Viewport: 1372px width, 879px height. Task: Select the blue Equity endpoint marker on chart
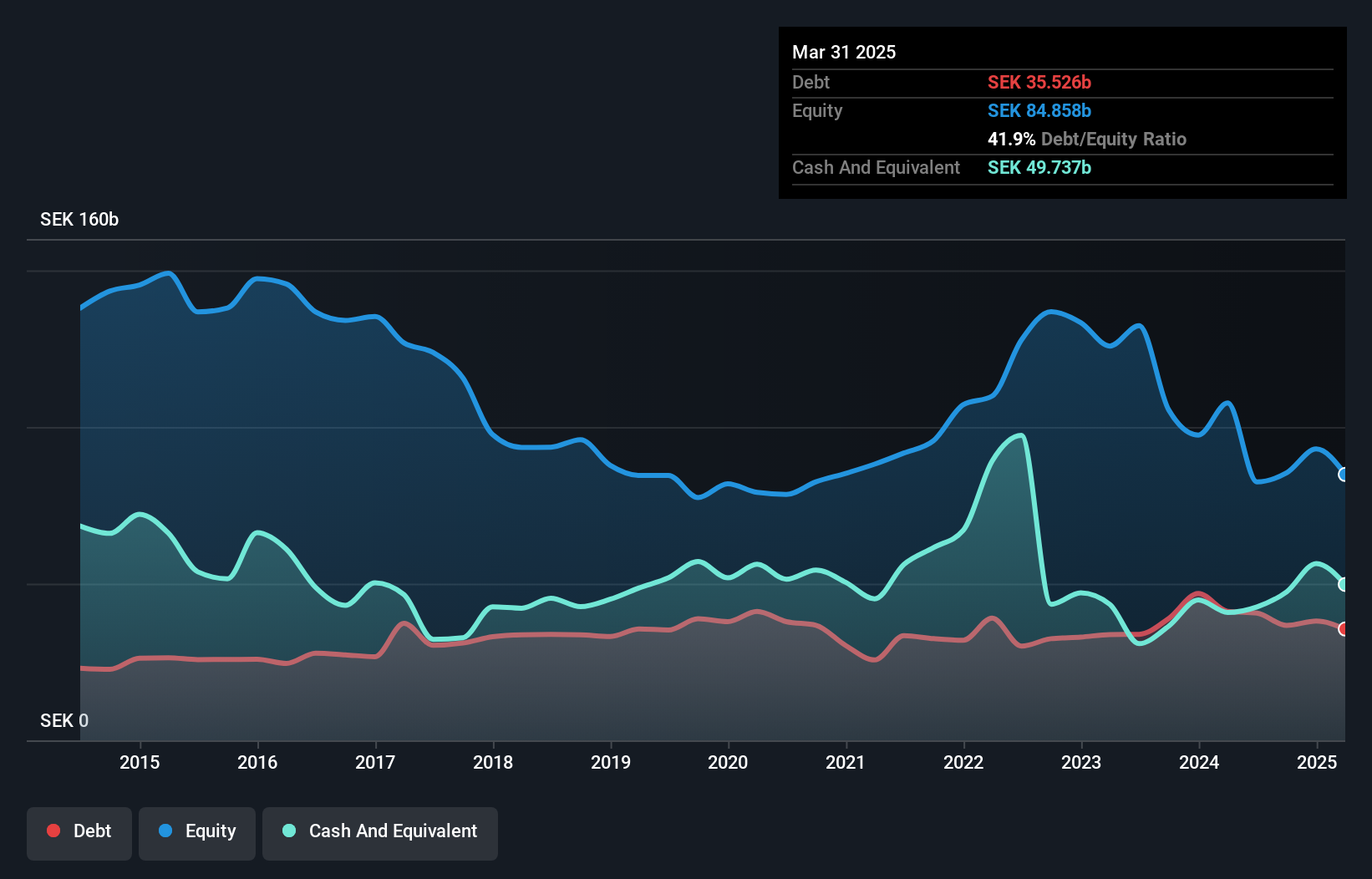pyautogui.click(x=1344, y=475)
